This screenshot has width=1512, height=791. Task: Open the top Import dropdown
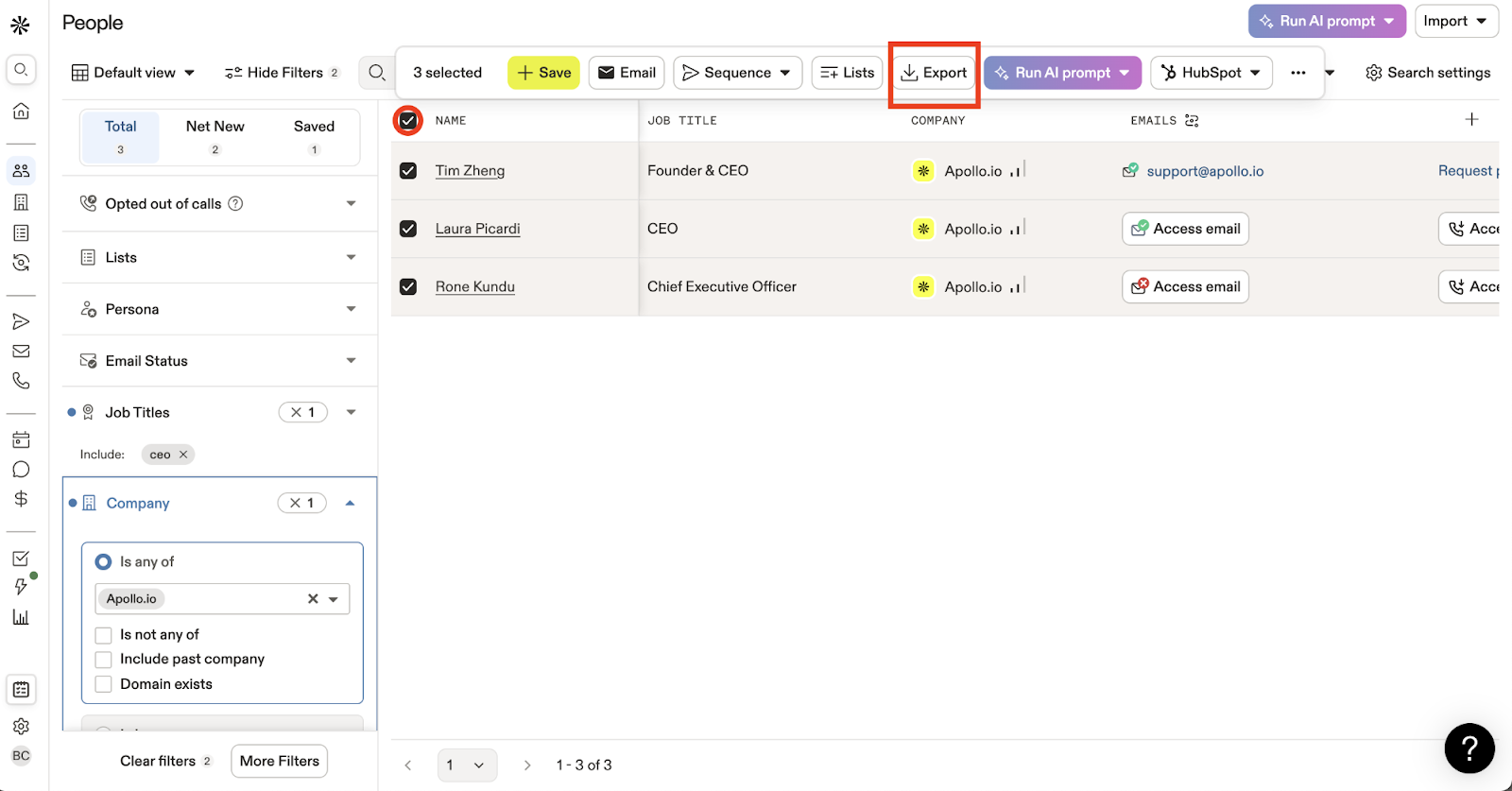tap(1456, 21)
